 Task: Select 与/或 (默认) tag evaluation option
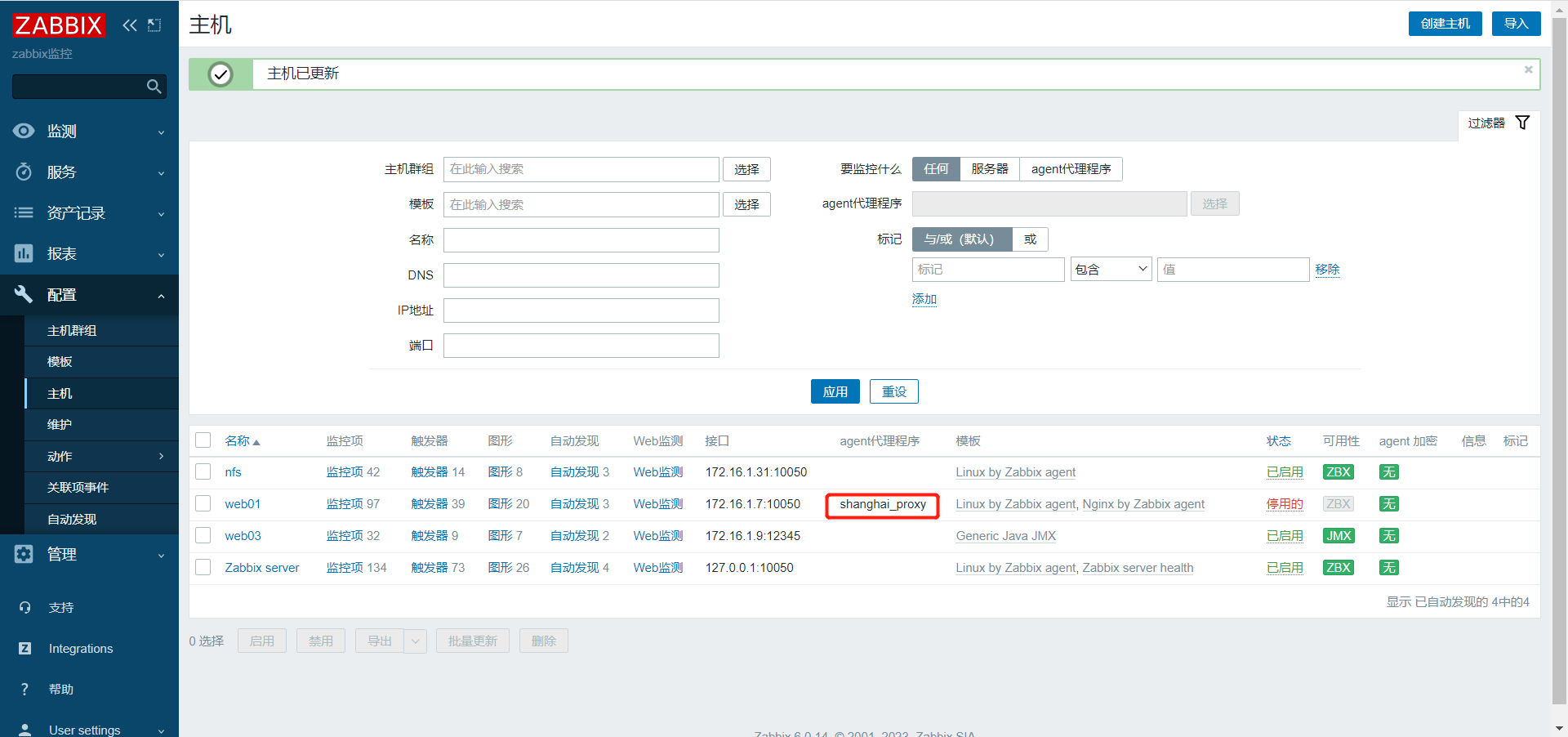click(962, 239)
